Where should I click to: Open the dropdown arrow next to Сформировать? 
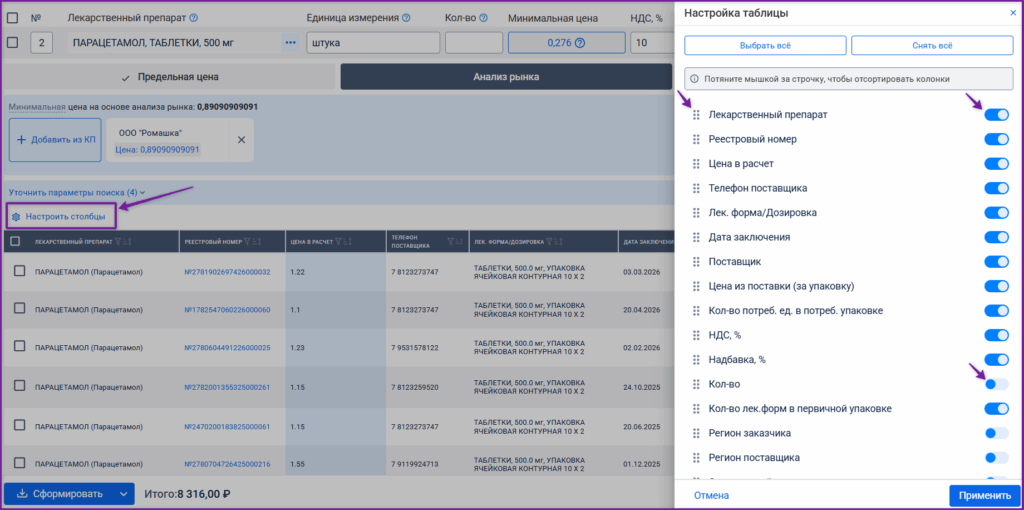(x=124, y=494)
